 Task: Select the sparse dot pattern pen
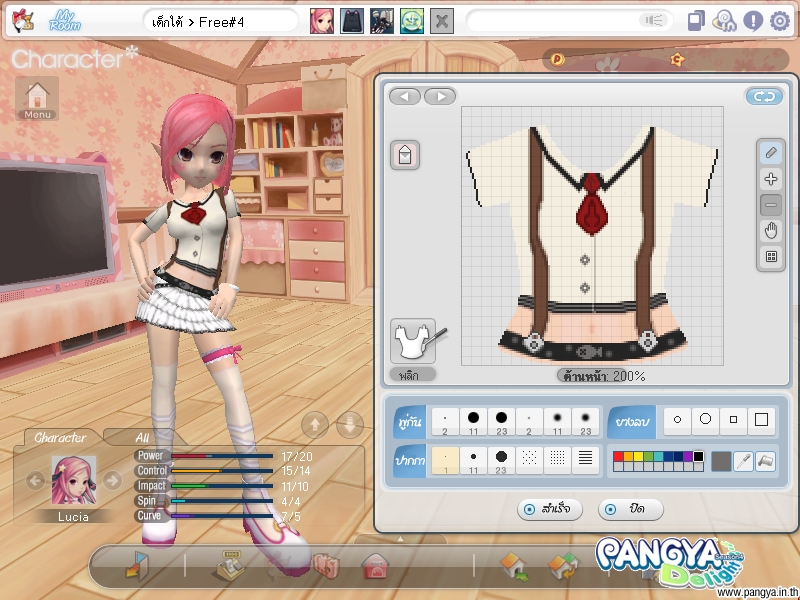click(529, 461)
